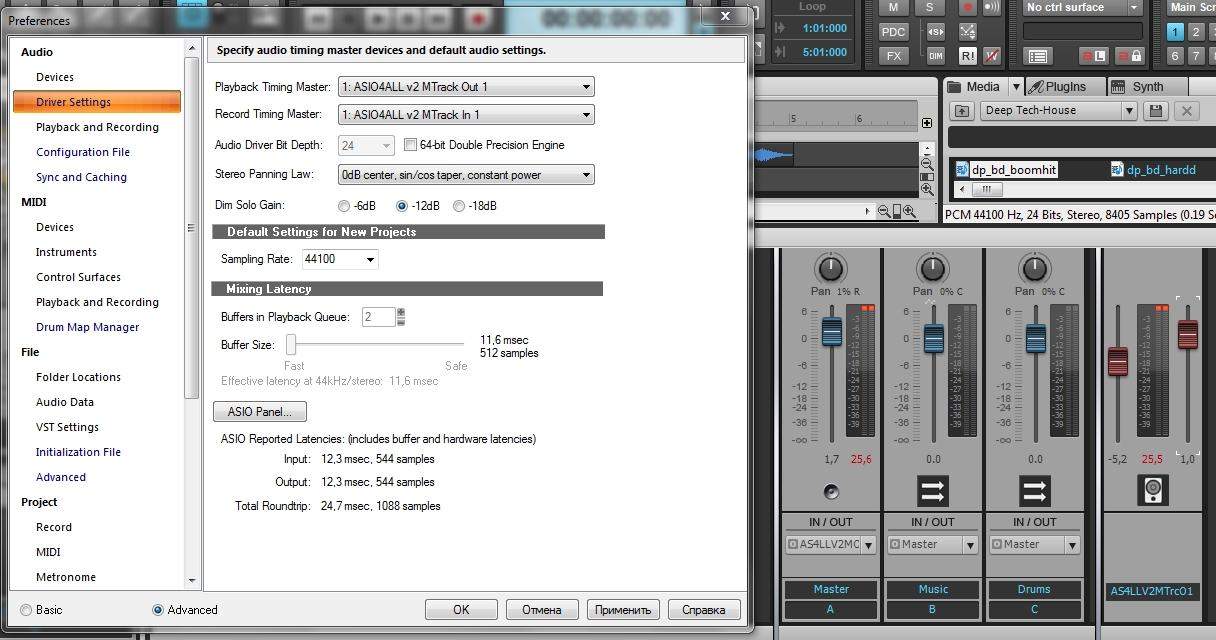The height and width of the screenshot is (640, 1216).
Task: Open the control surface list icon
Action: pyautogui.click(x=1037, y=56)
